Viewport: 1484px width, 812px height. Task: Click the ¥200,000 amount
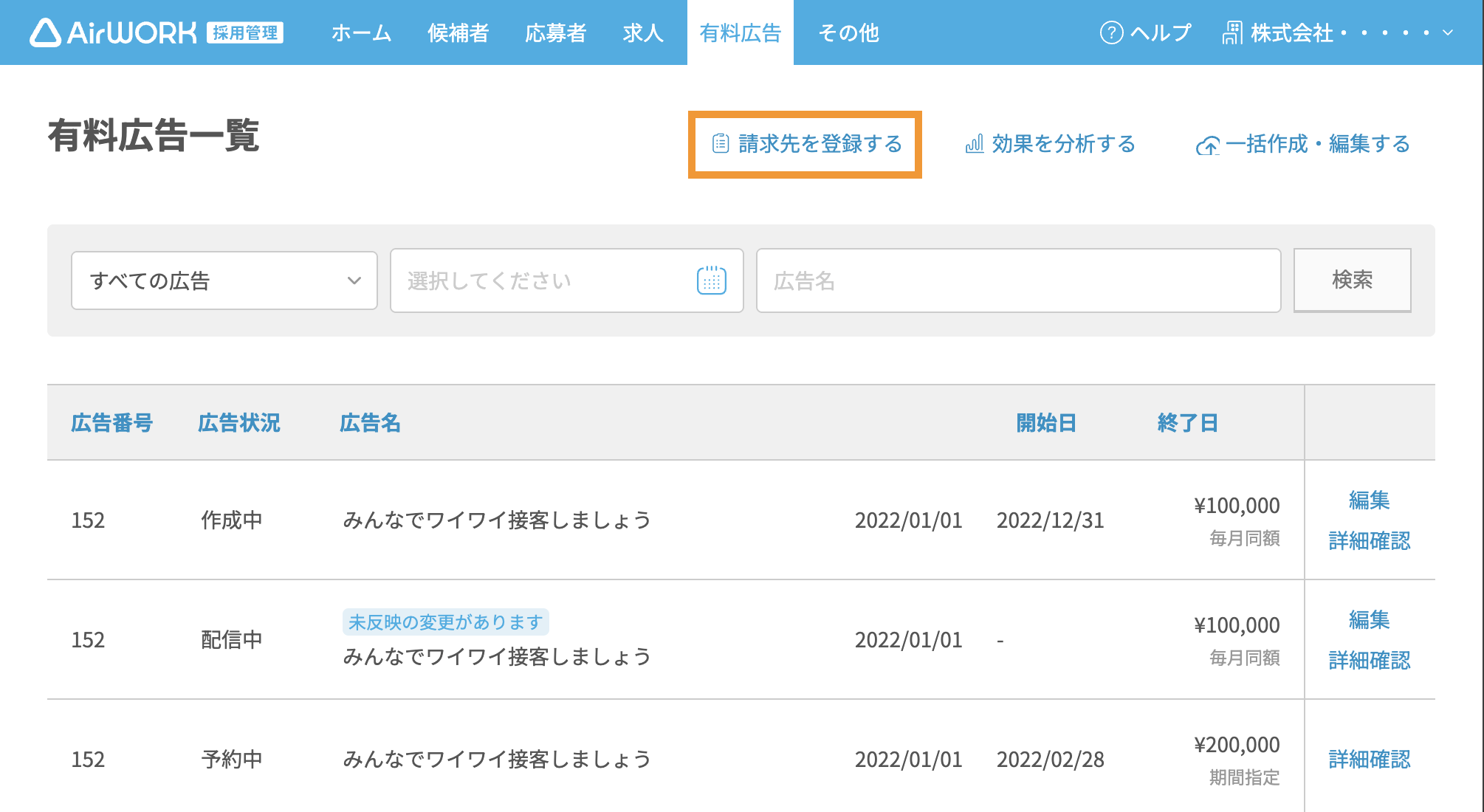pyautogui.click(x=1237, y=744)
